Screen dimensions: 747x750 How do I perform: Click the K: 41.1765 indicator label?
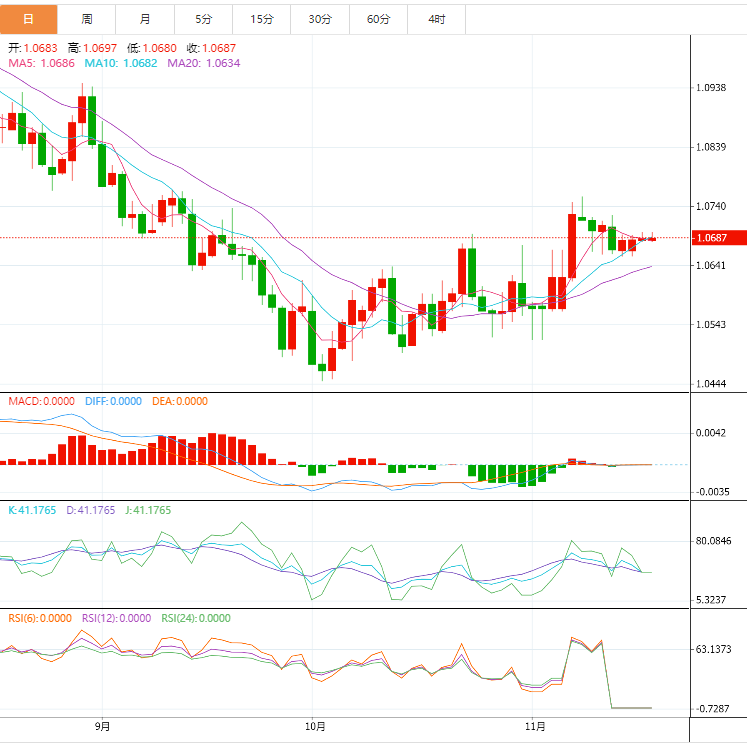coord(32,510)
